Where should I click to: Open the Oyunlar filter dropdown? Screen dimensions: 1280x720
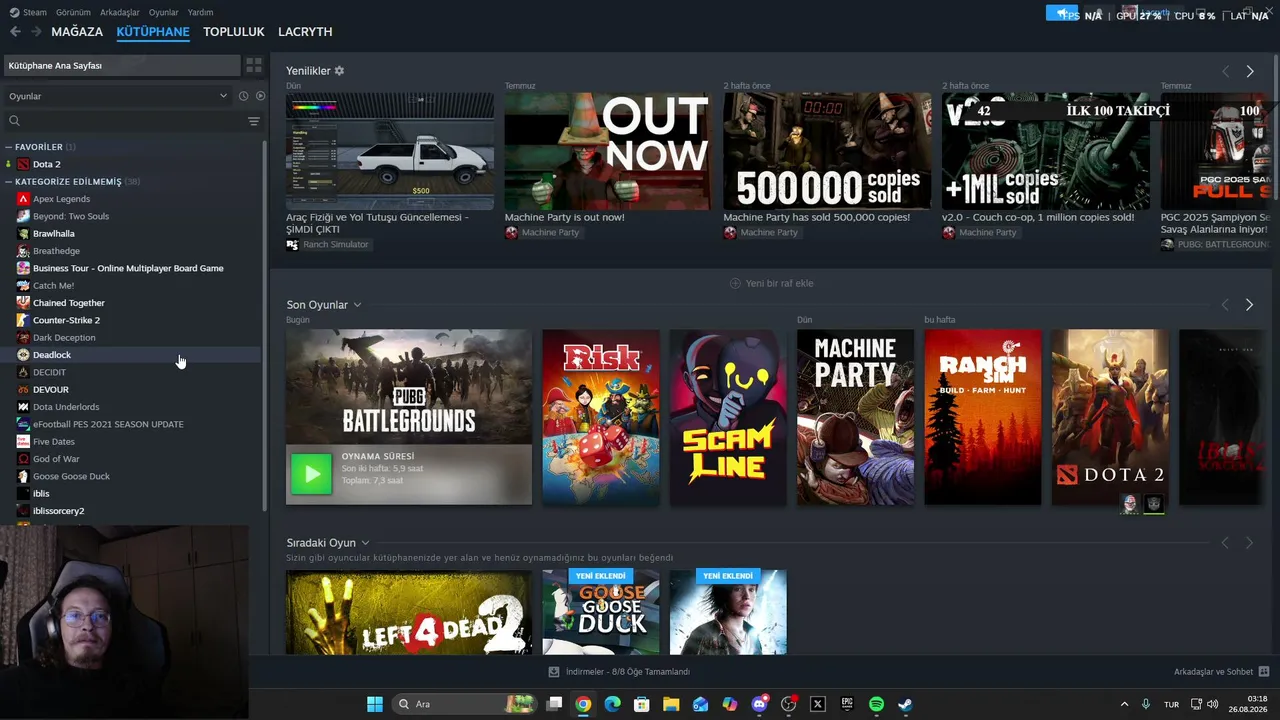pos(118,96)
